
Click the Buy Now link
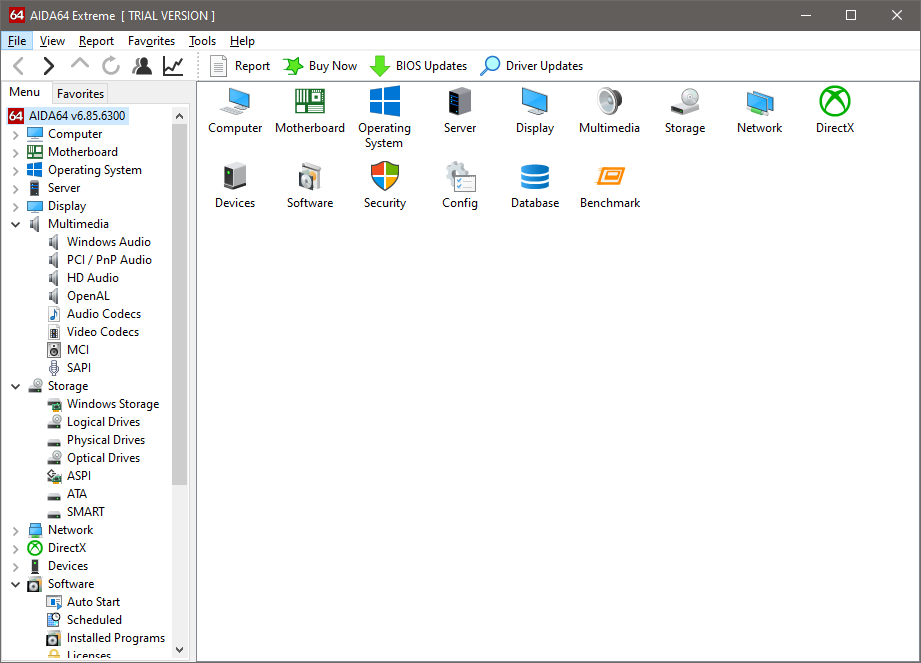(x=330, y=65)
